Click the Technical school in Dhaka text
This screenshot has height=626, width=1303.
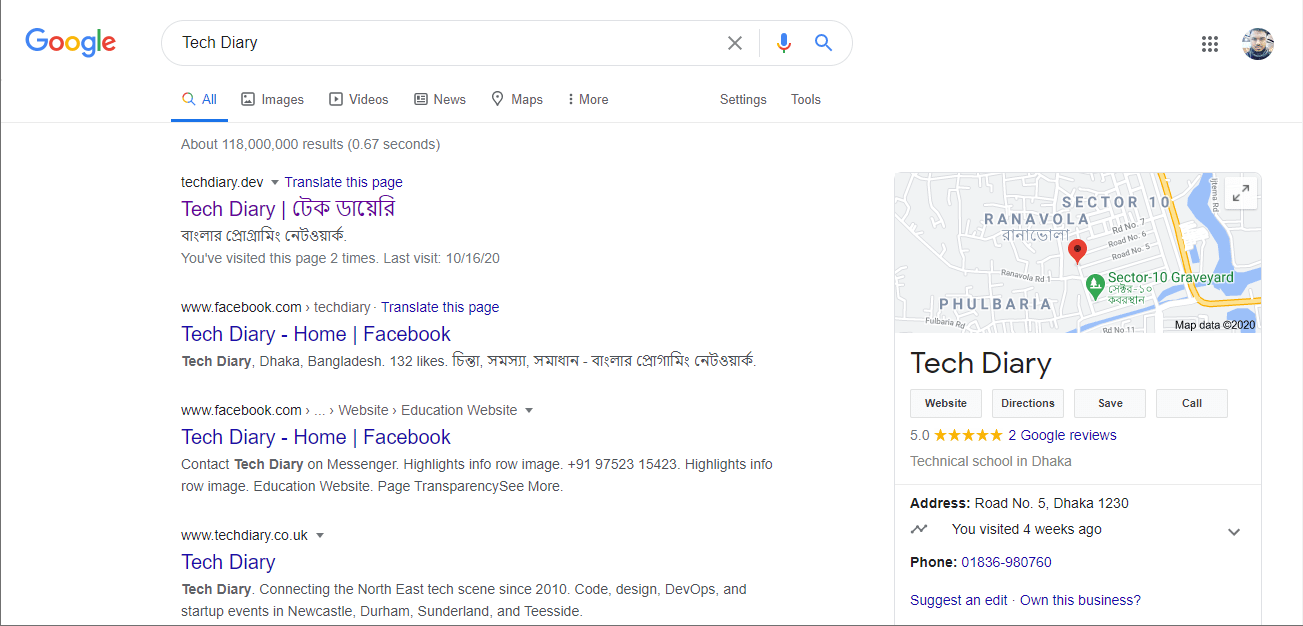pos(991,461)
